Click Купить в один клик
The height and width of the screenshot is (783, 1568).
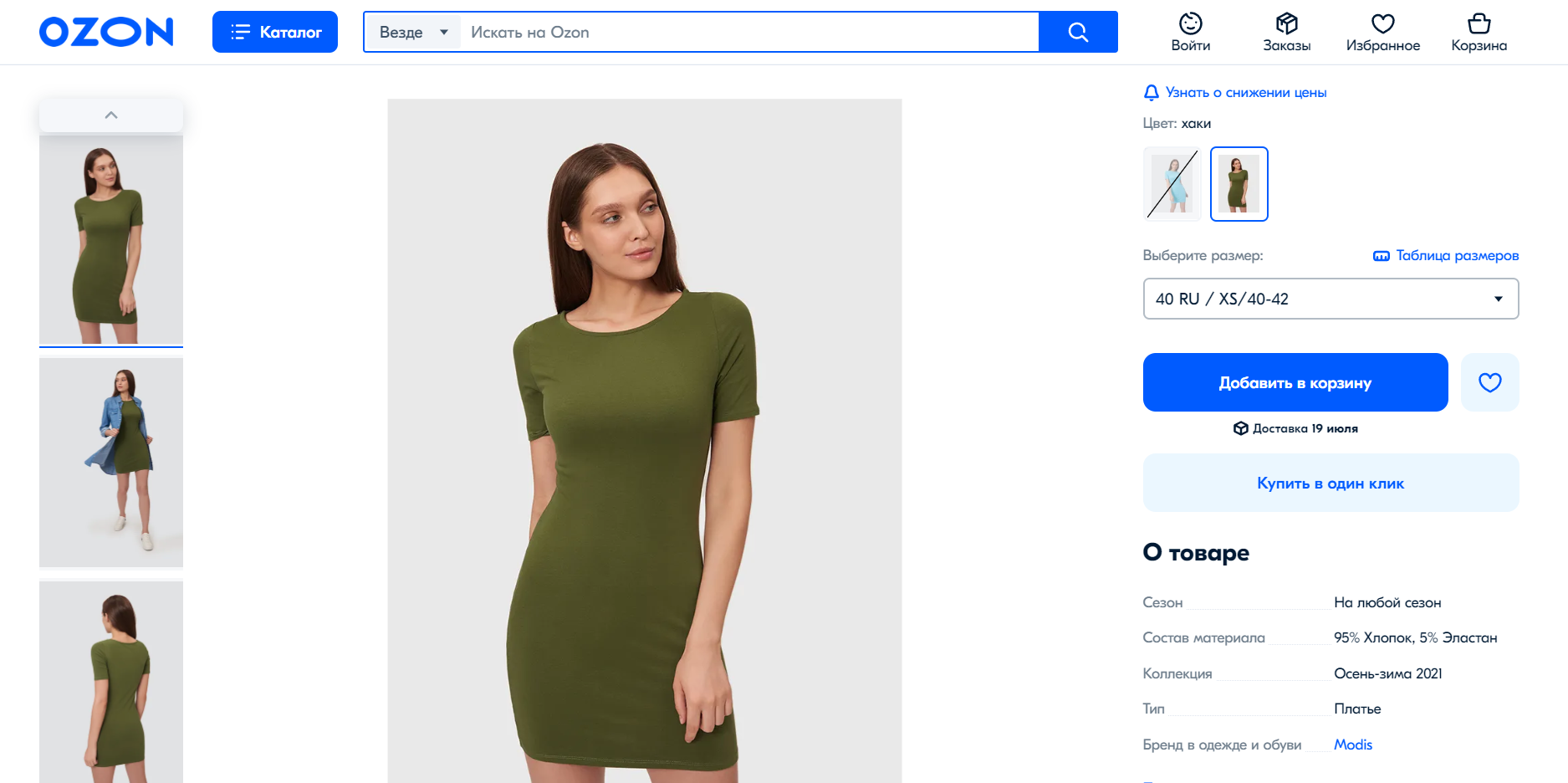1331,483
